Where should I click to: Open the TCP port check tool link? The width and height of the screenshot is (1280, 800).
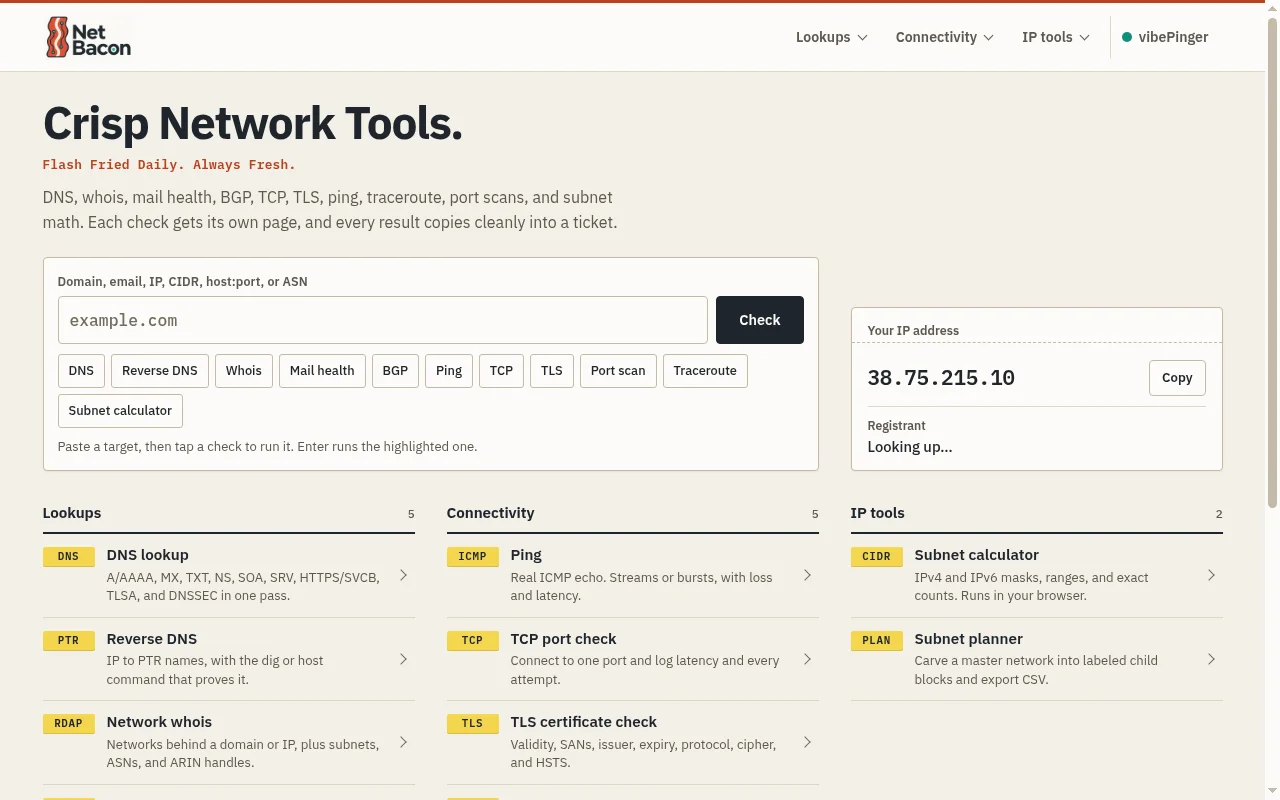633,659
